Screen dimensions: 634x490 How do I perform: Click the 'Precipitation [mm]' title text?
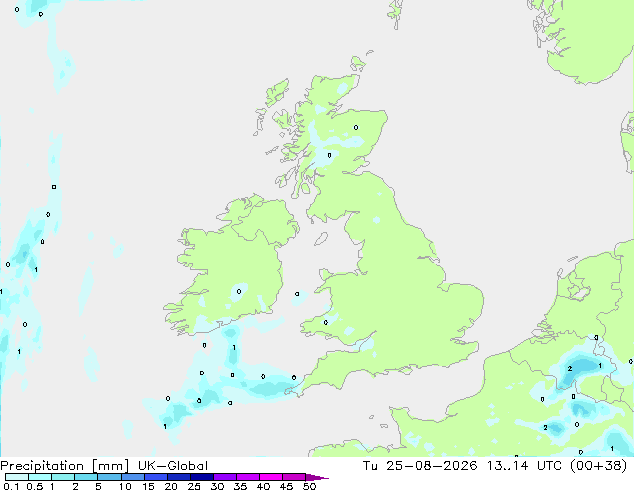65,466
